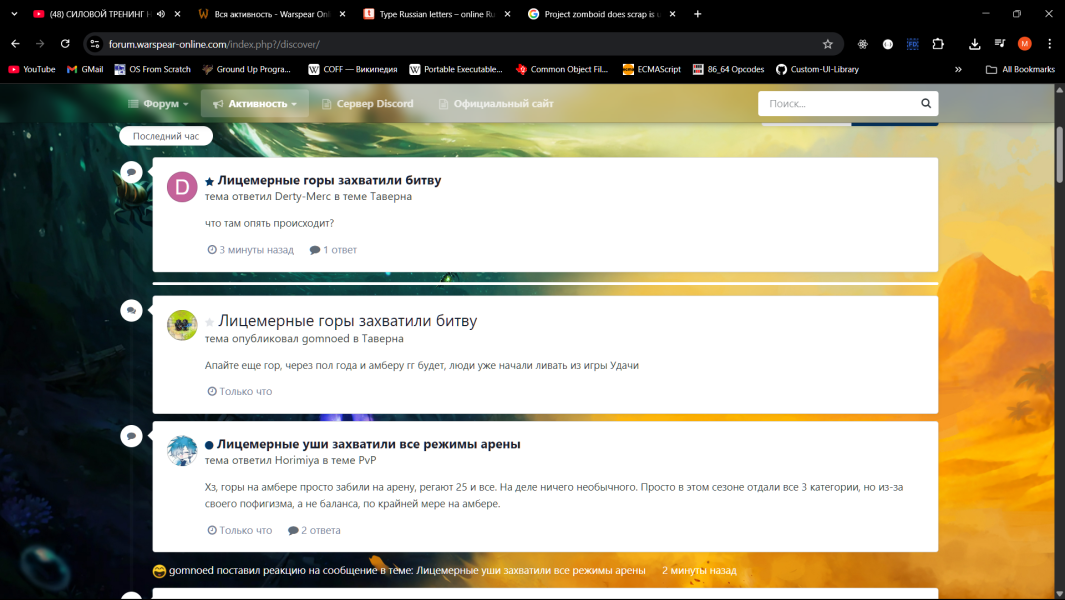Select the Вся активность Warspear tab
The width and height of the screenshot is (1065, 600).
272,14
